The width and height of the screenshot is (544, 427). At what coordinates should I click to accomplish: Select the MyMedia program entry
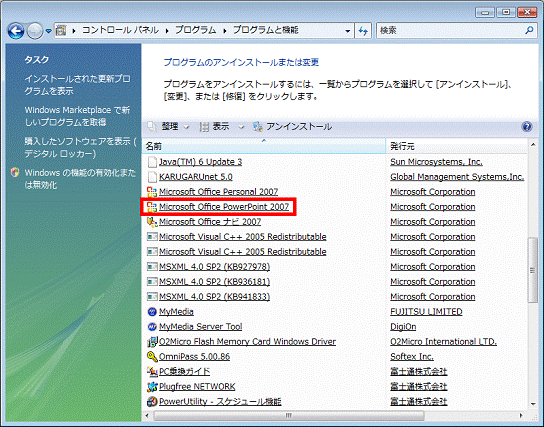click(176, 311)
